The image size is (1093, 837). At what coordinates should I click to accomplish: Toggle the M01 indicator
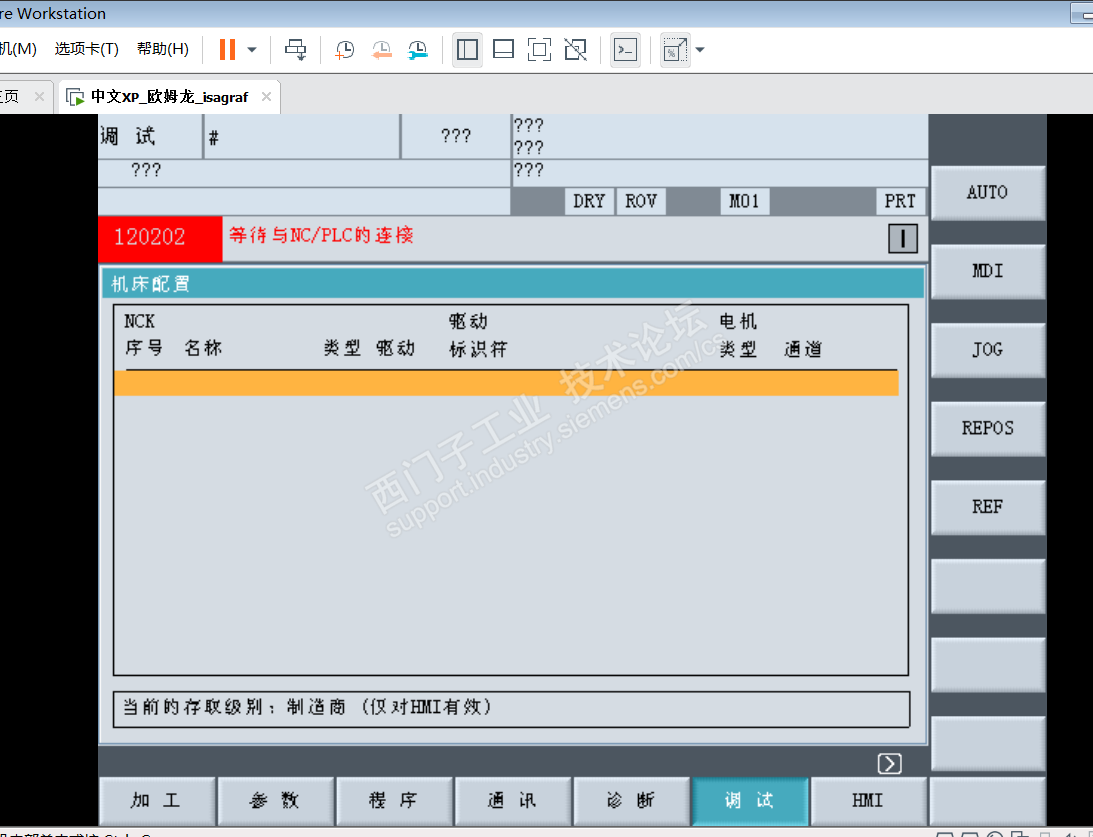point(744,201)
